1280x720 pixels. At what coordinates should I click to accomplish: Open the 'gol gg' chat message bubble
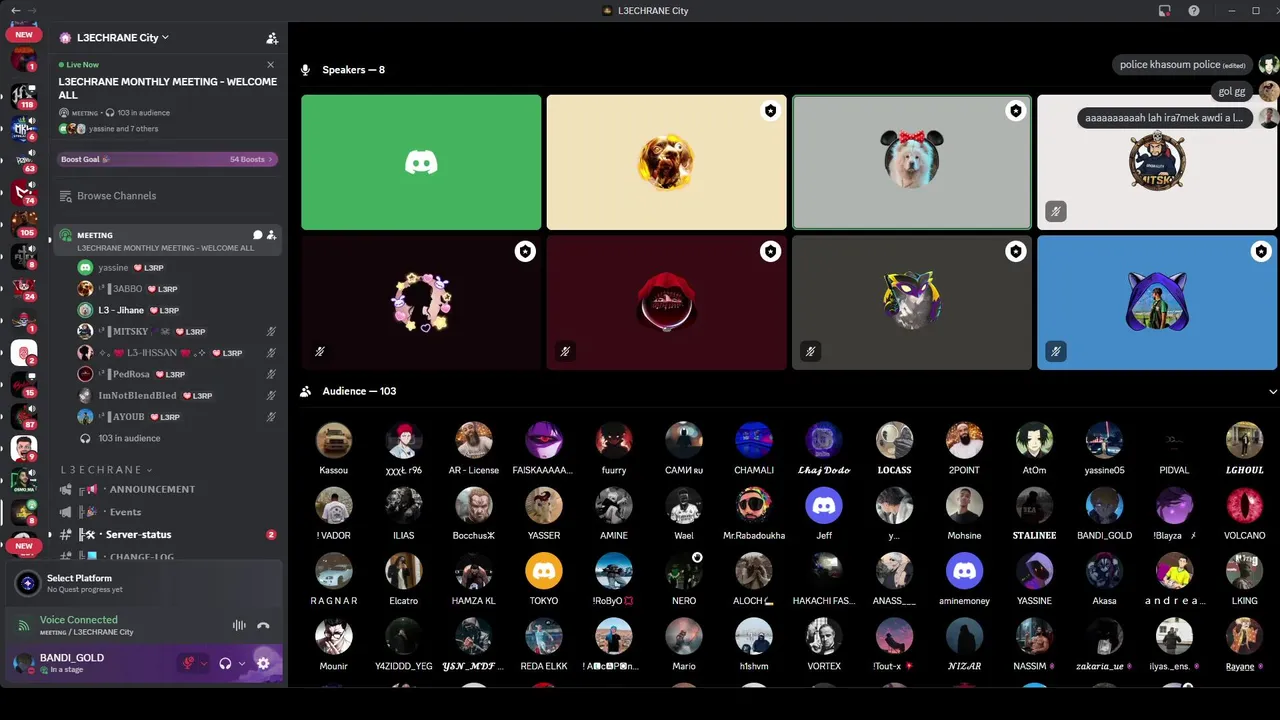tap(1232, 91)
